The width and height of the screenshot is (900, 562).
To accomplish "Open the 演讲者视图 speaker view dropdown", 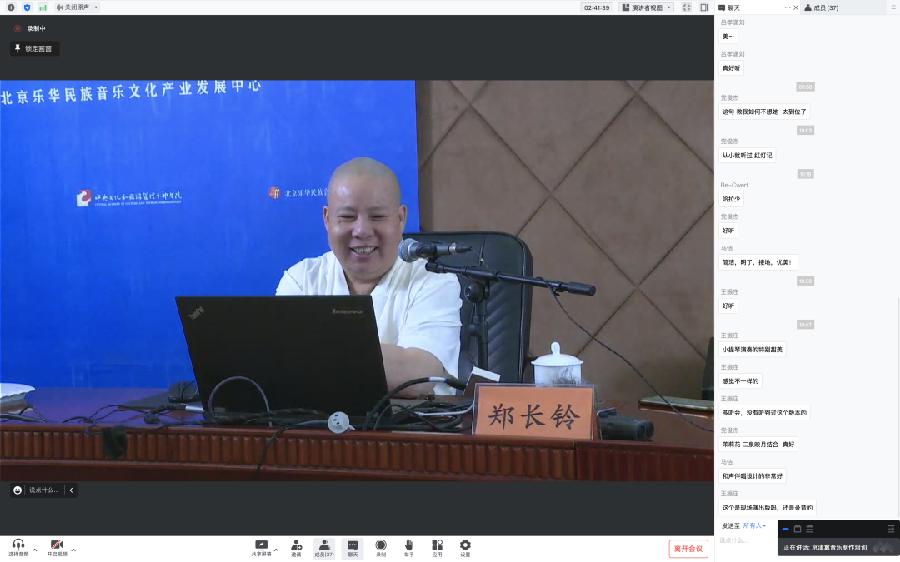I will [x=647, y=7].
